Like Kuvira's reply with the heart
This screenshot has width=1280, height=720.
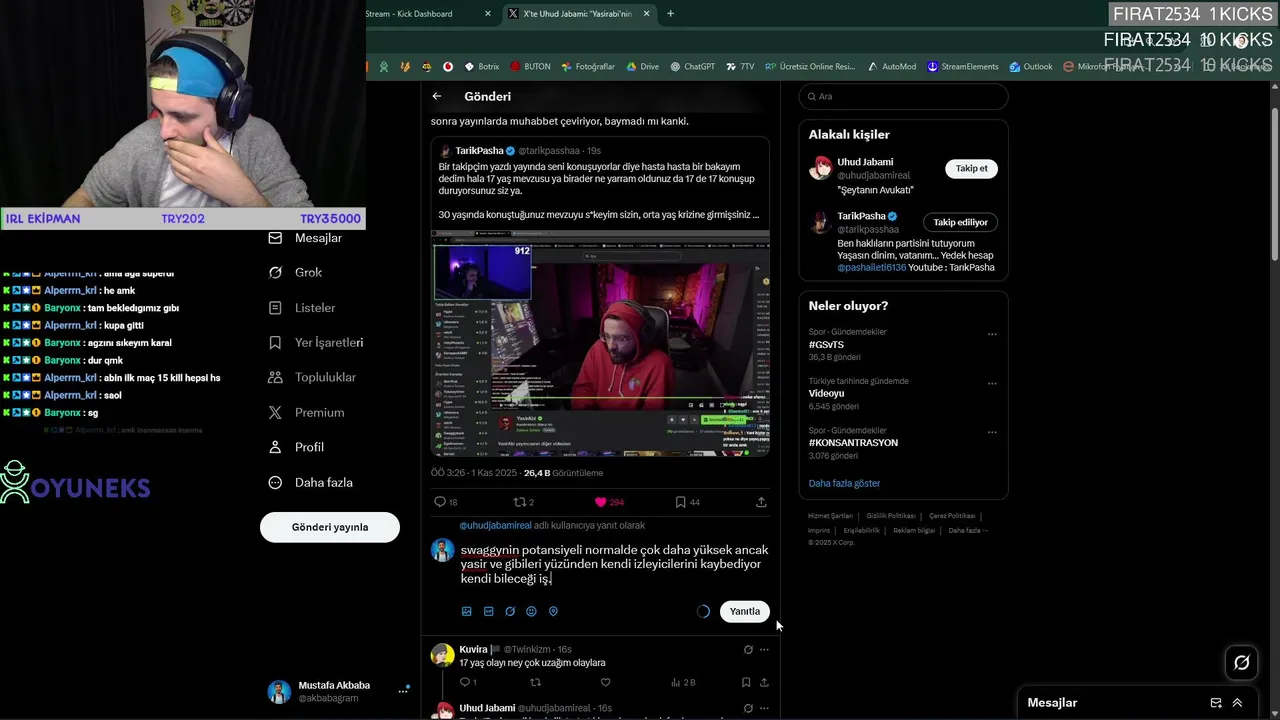[605, 682]
